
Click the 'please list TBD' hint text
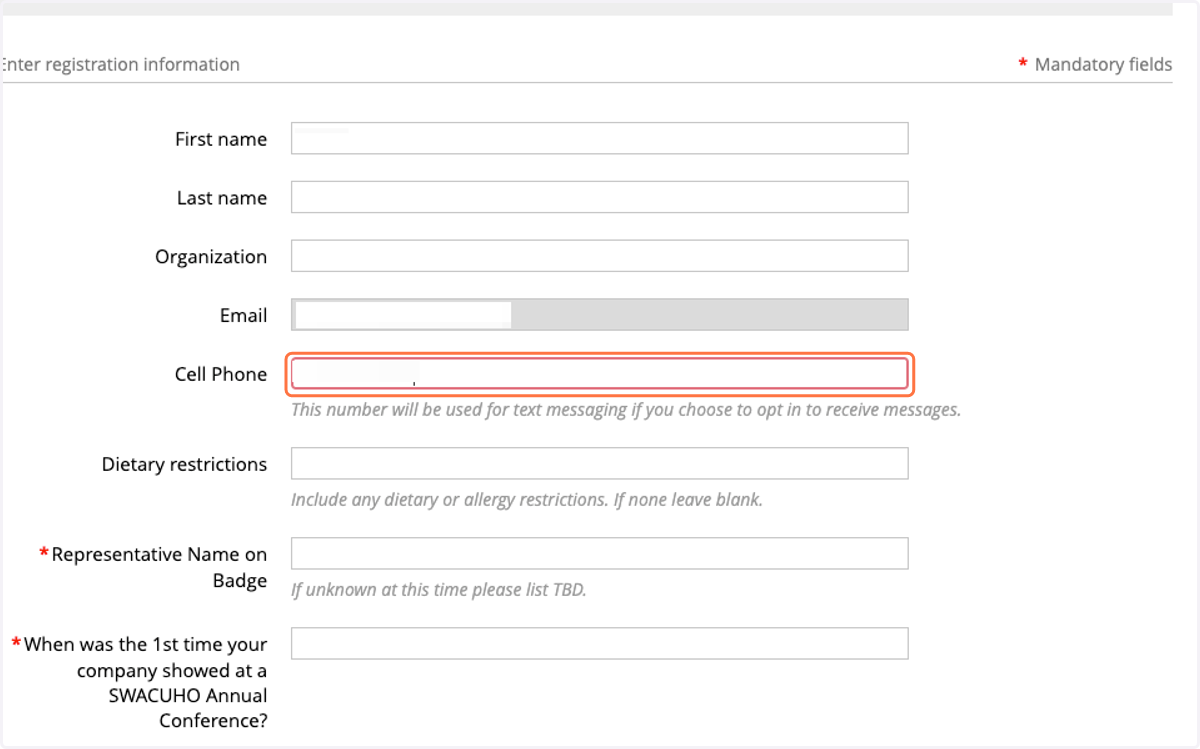[438, 590]
